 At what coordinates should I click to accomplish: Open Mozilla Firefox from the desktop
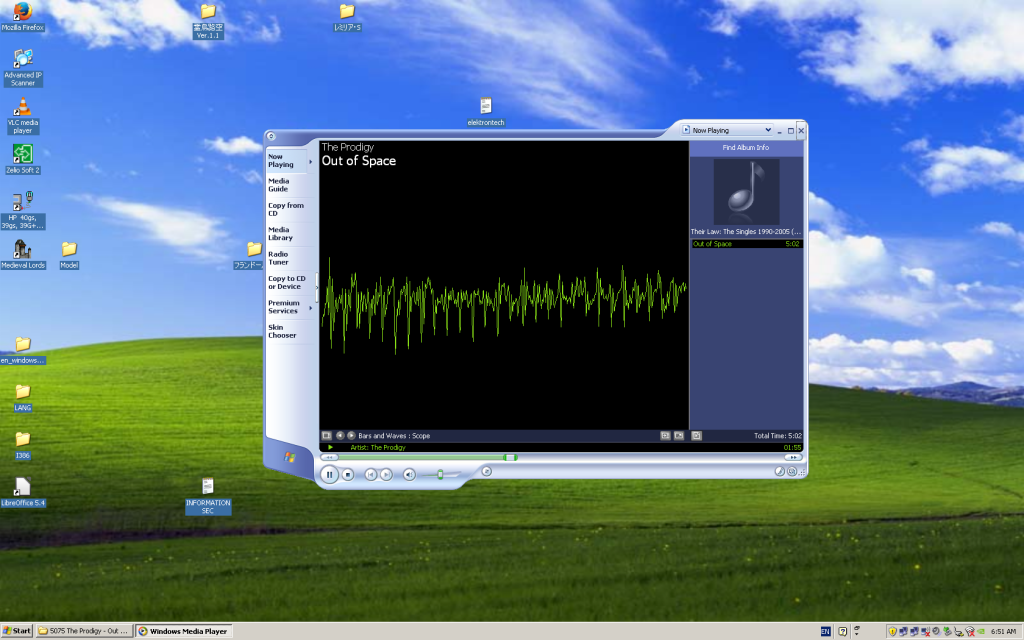pyautogui.click(x=21, y=15)
